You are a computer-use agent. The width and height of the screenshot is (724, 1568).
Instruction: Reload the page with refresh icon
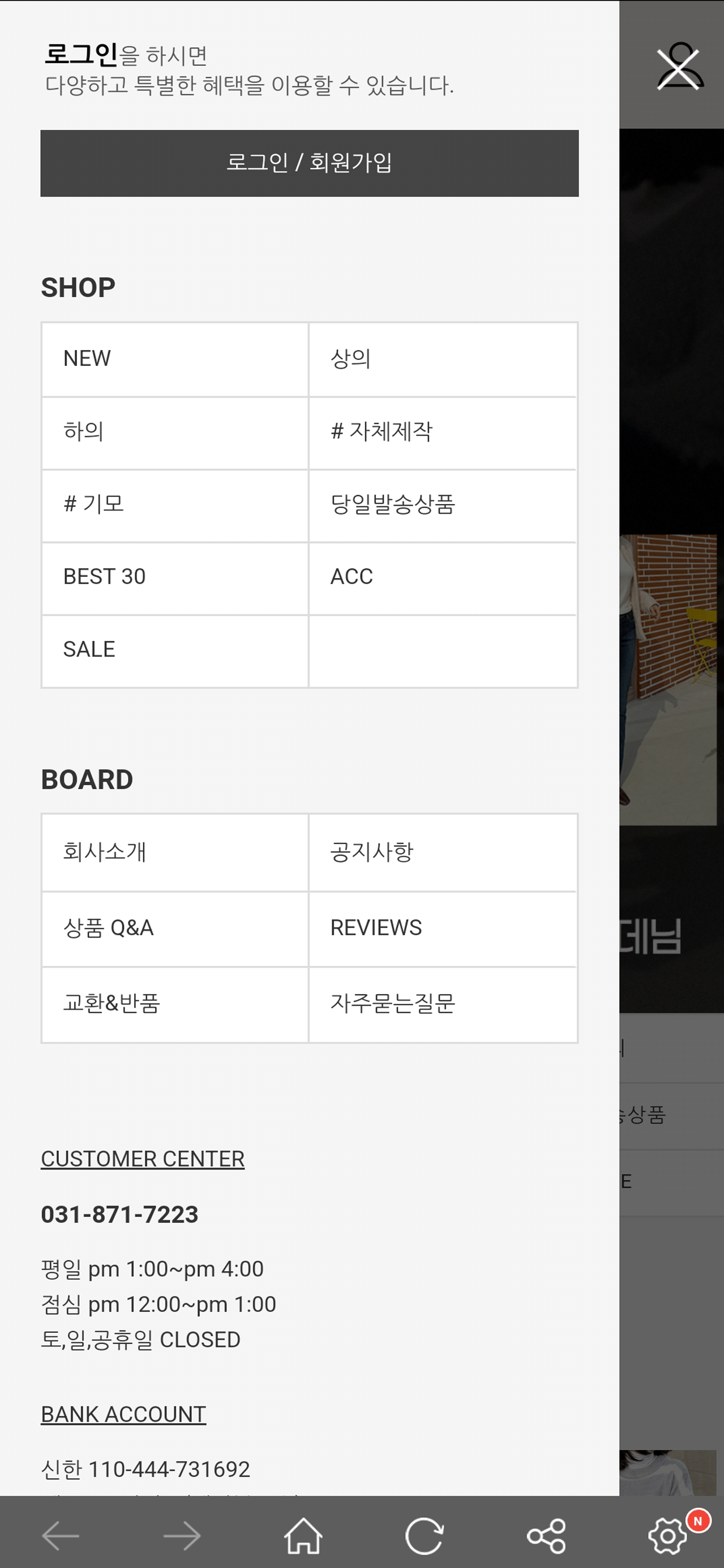(424, 1536)
